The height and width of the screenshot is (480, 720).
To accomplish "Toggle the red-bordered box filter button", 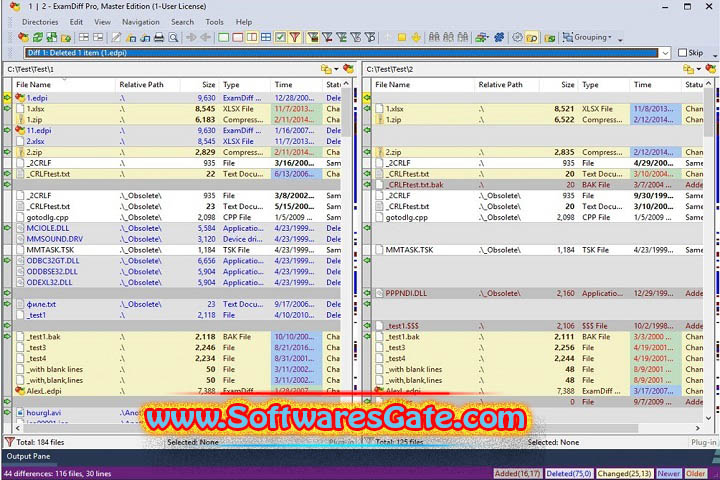I will [x=237, y=37].
